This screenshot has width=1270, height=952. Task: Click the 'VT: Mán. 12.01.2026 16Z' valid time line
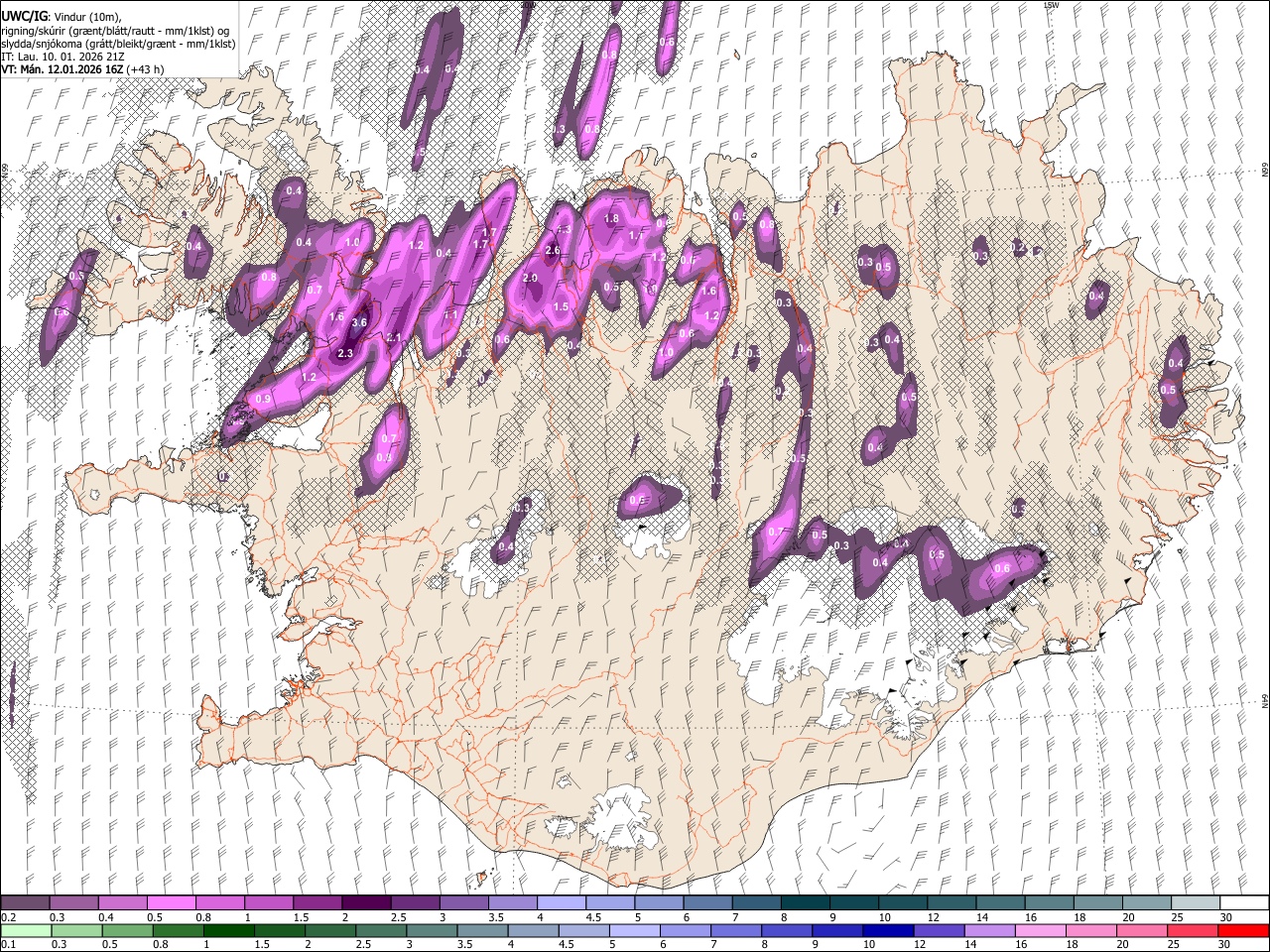pyautogui.click(x=62, y=69)
